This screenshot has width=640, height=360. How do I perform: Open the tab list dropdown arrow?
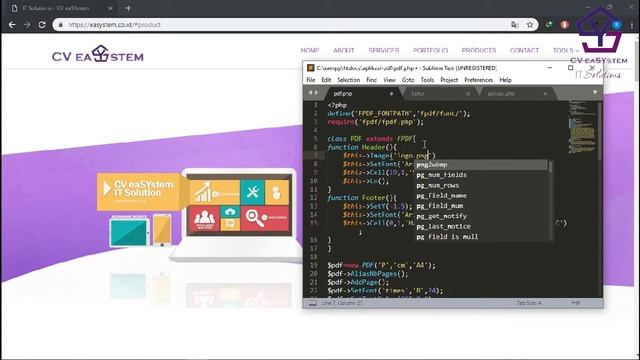[595, 93]
